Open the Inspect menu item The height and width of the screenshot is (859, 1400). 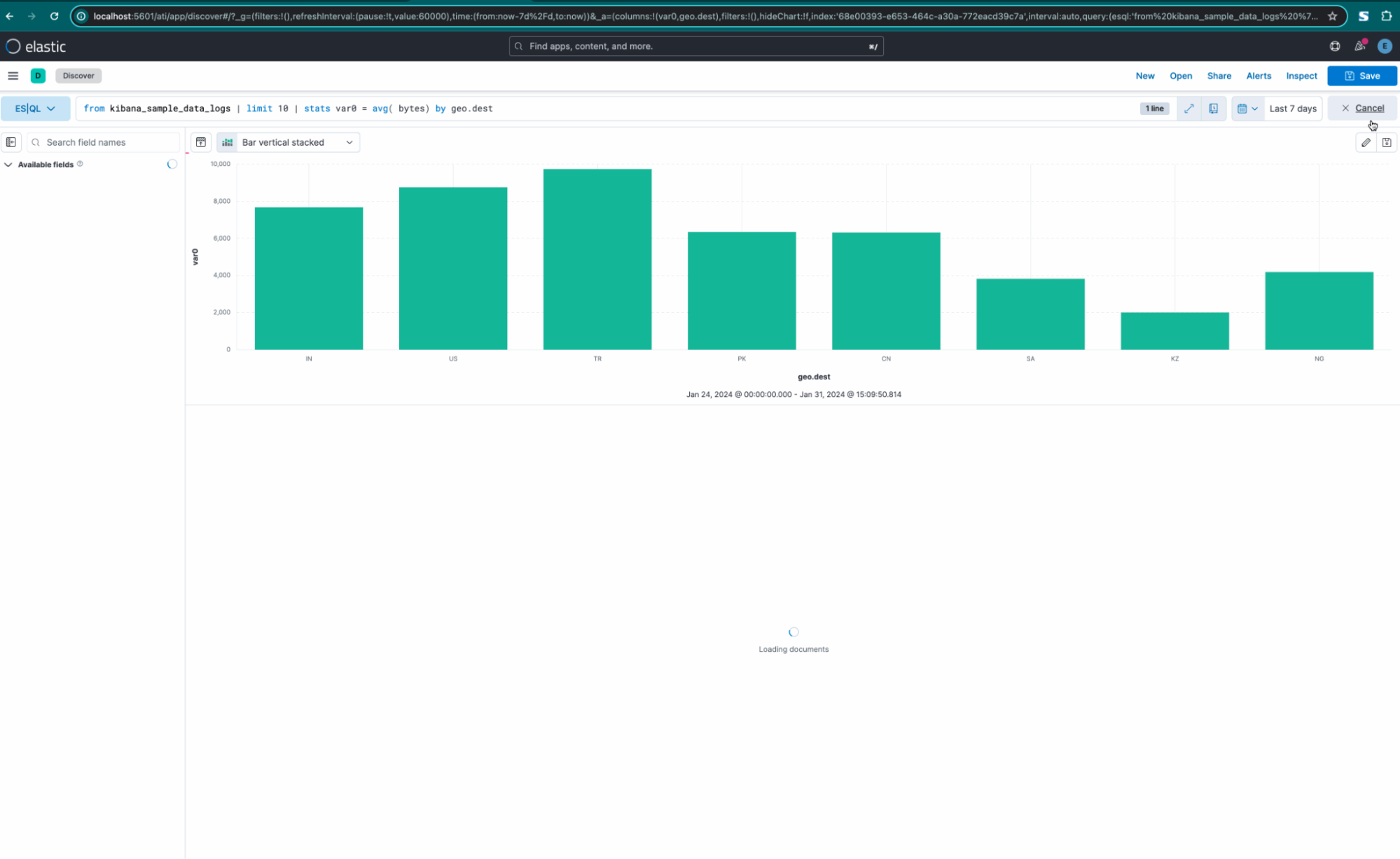[x=1301, y=76]
